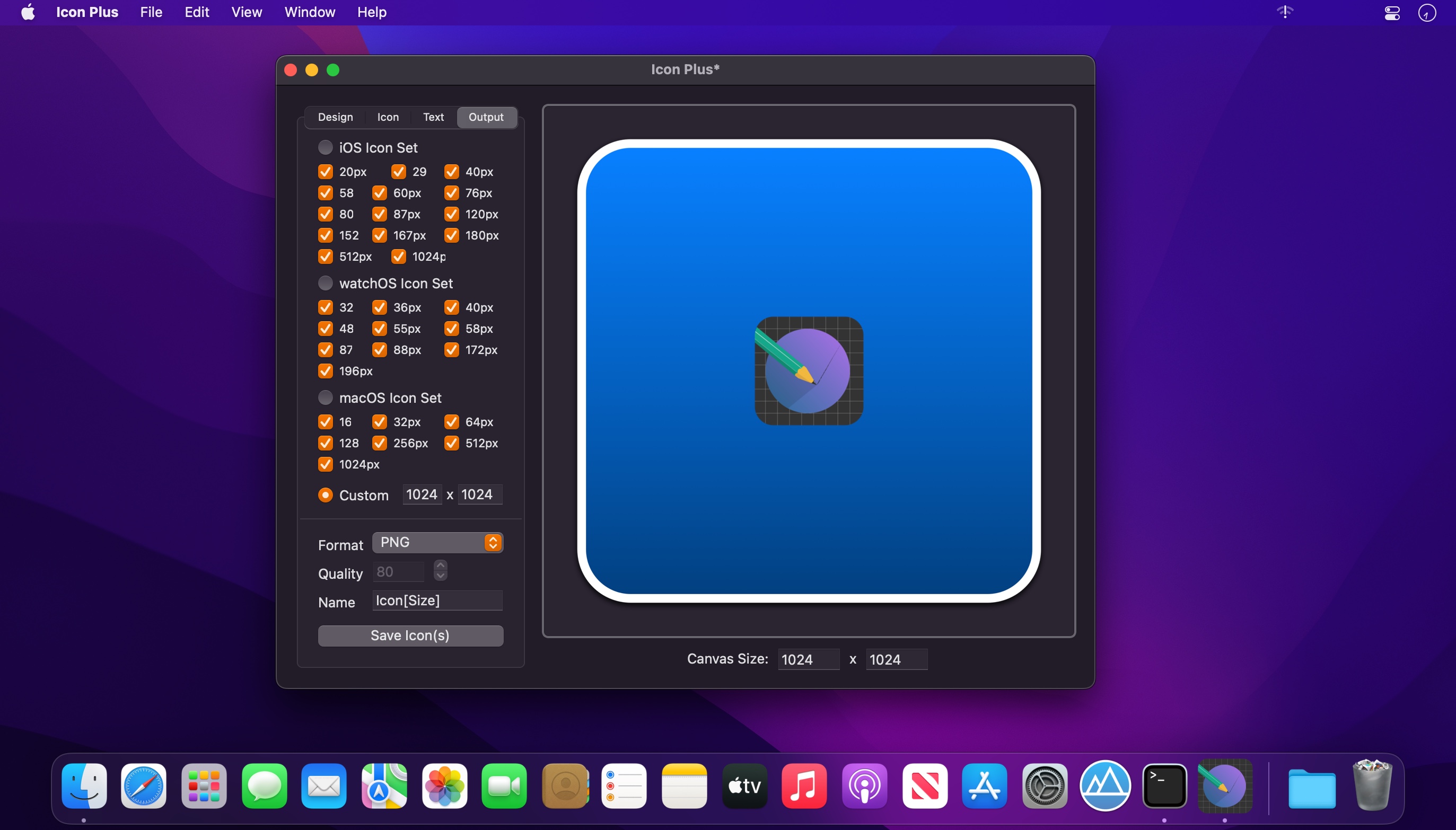Open System Preferences dock icon

[1044, 786]
